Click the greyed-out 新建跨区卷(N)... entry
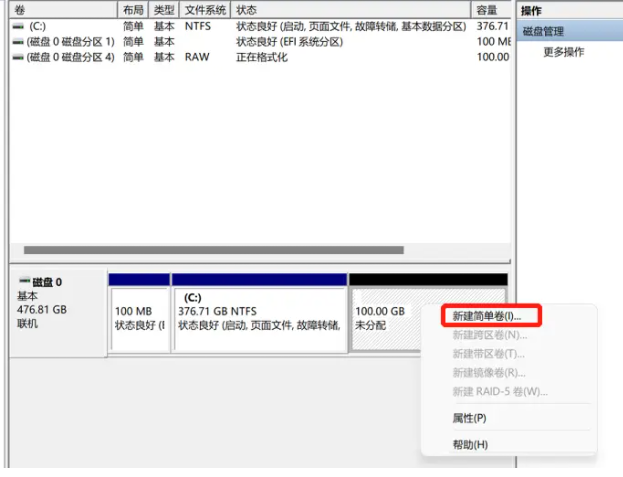Screen dimensions: 623x477 [x=489, y=335]
